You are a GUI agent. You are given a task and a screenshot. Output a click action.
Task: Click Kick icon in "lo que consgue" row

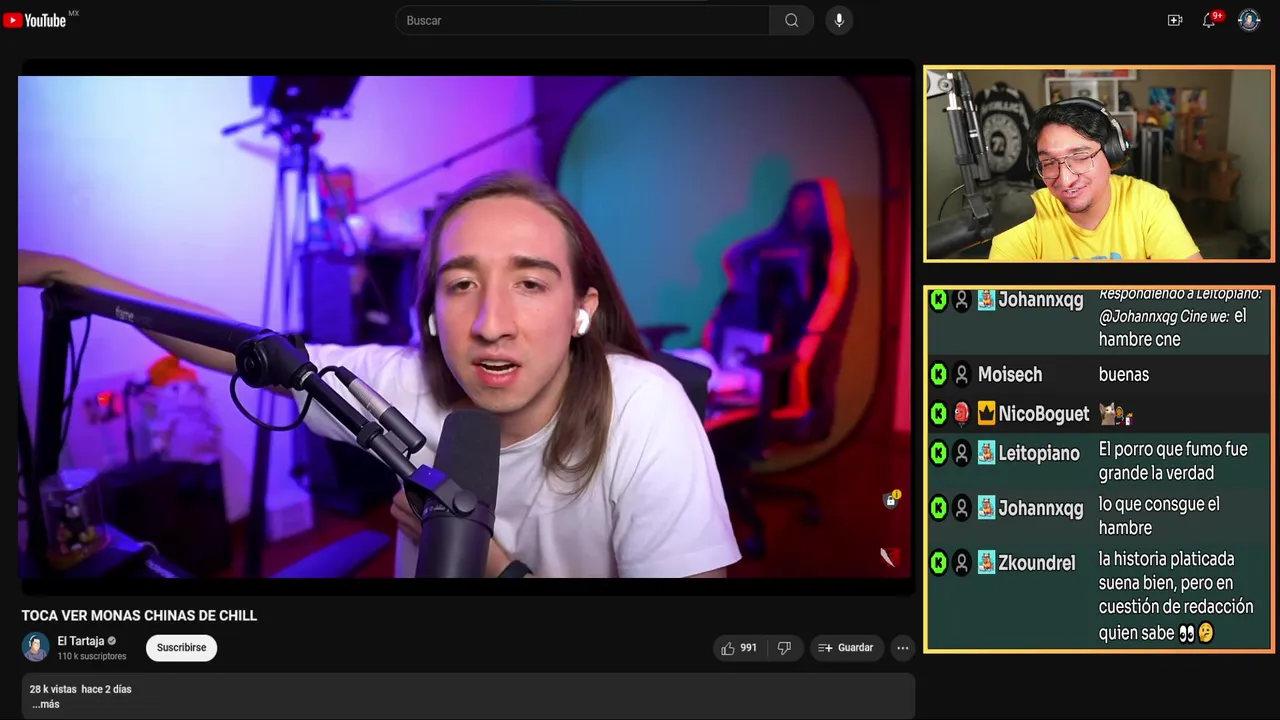[938, 508]
